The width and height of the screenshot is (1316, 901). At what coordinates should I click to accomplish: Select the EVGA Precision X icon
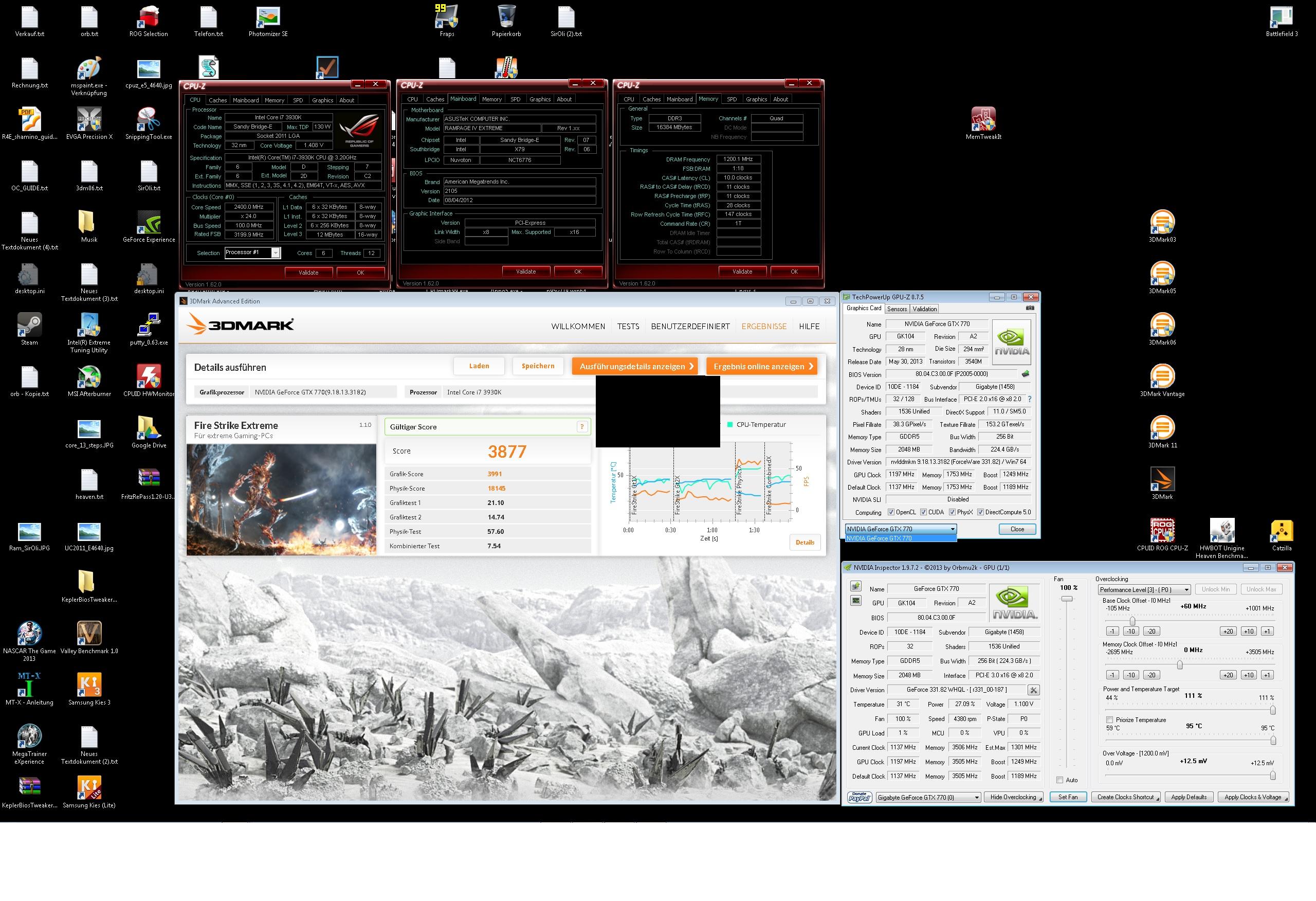(89, 123)
